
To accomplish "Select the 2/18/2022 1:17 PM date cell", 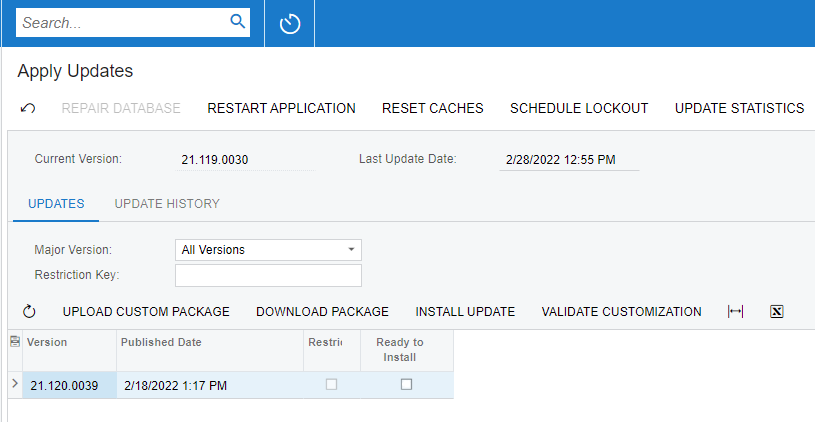I will tap(210, 385).
